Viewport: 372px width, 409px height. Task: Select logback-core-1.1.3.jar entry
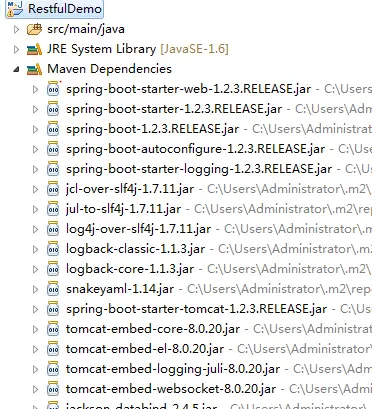[x=130, y=269]
